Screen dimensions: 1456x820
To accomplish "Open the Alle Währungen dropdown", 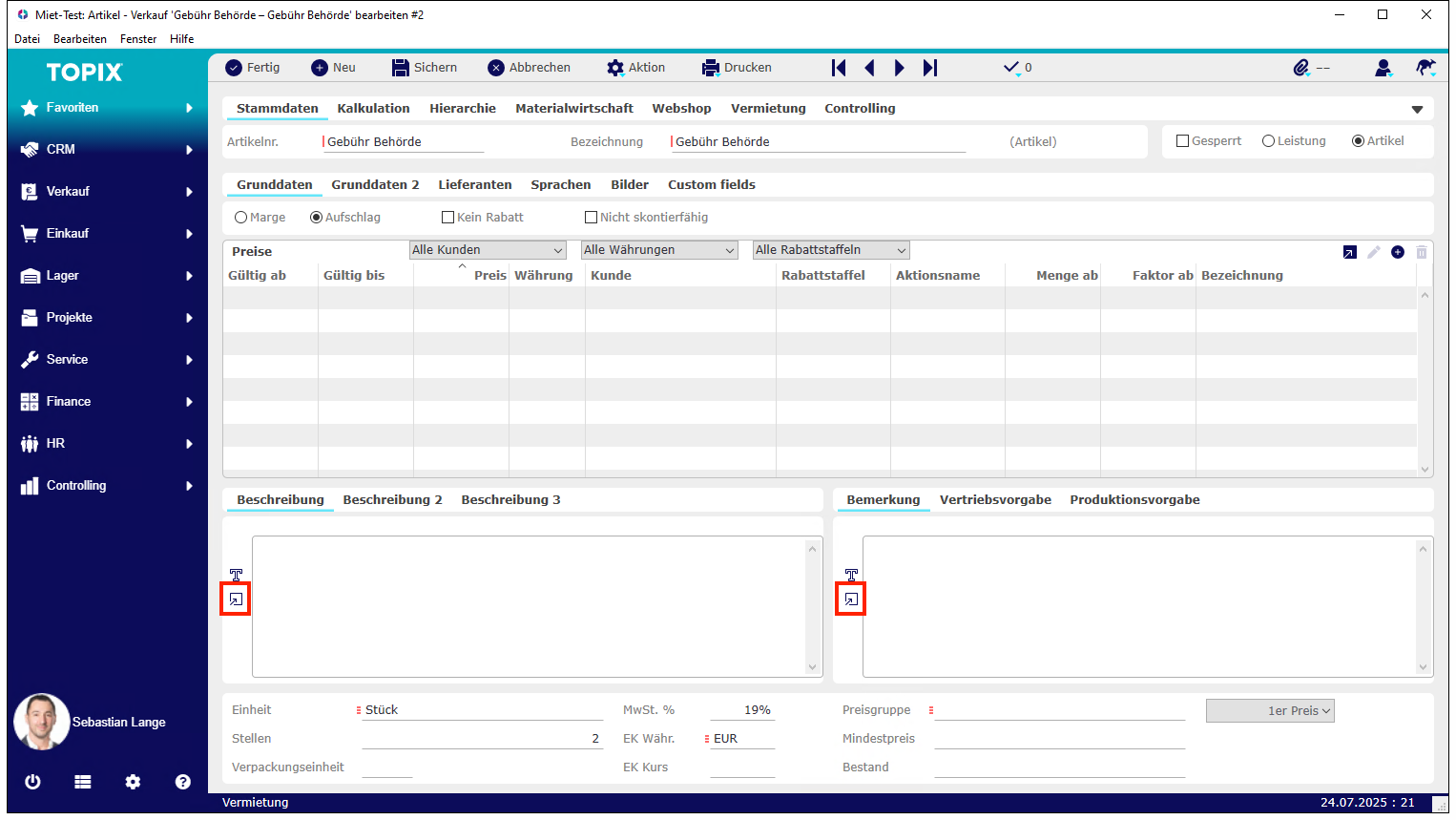I will (x=659, y=250).
